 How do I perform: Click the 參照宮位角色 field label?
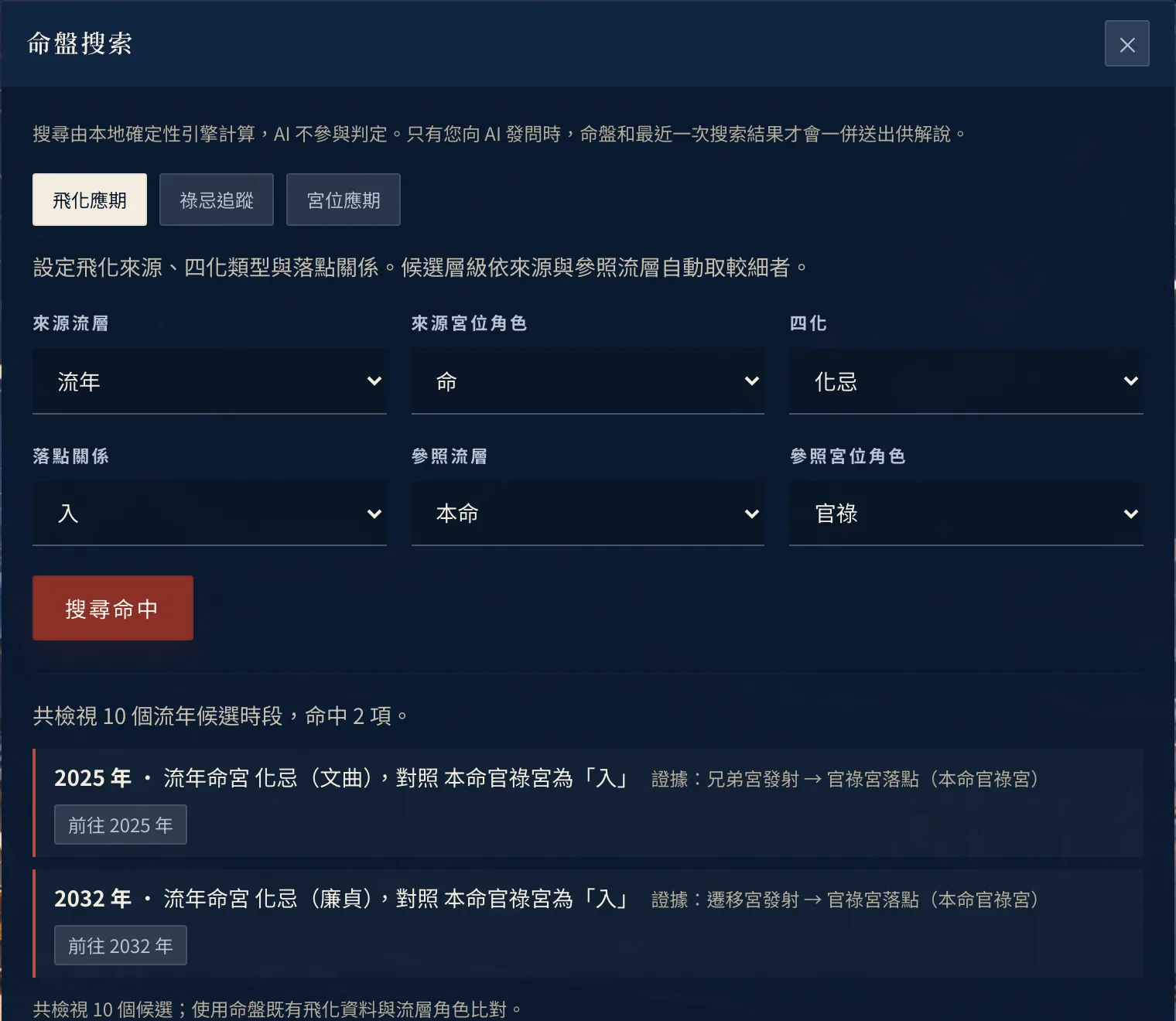point(847,456)
